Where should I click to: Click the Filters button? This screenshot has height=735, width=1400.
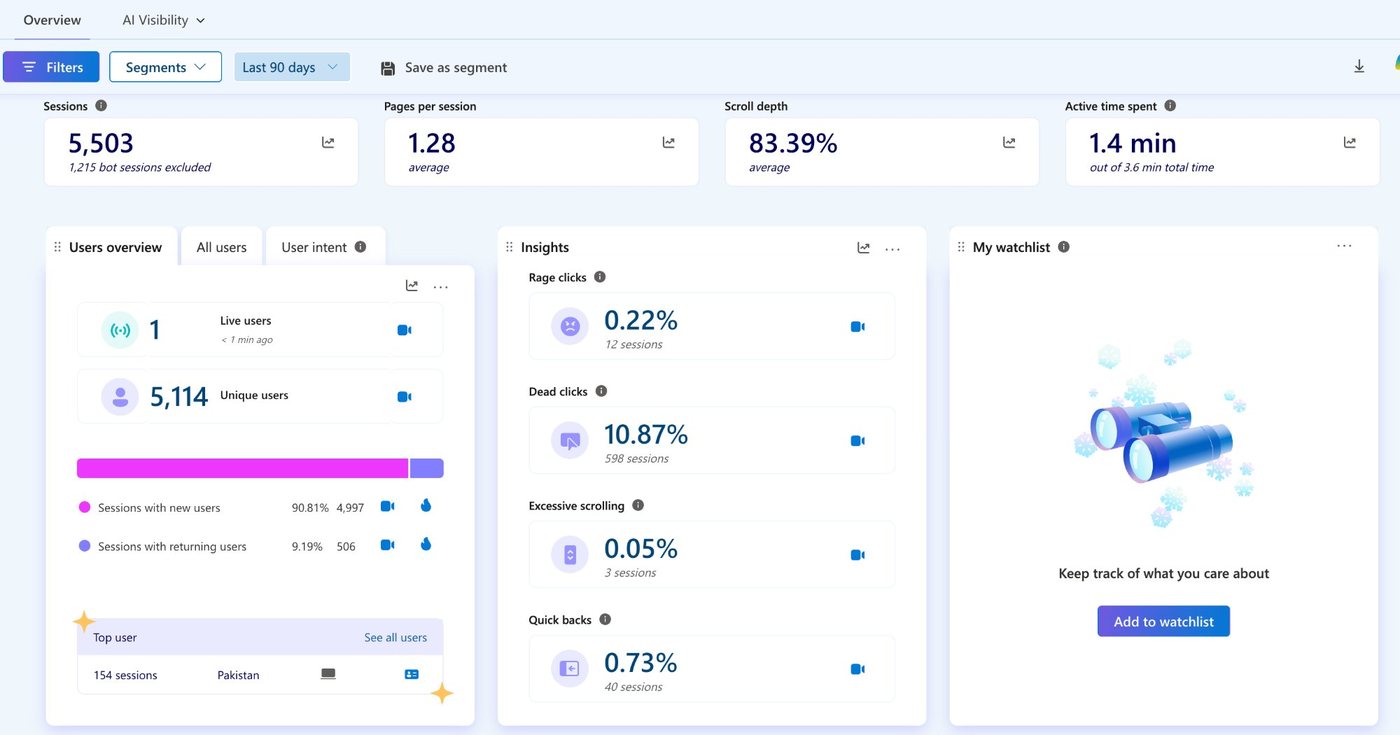[x=51, y=67]
